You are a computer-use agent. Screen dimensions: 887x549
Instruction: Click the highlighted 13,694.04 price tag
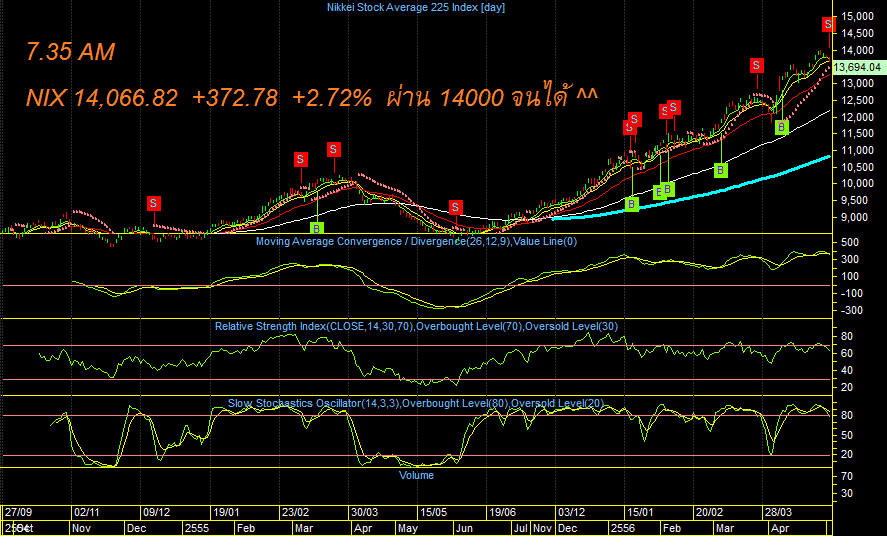click(858, 67)
